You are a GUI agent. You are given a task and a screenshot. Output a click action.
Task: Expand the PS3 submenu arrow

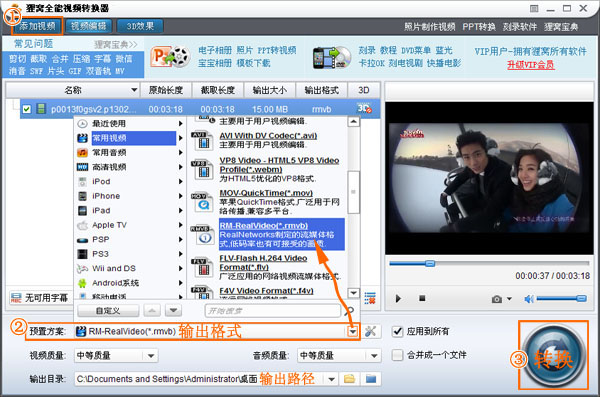[x=180, y=254]
